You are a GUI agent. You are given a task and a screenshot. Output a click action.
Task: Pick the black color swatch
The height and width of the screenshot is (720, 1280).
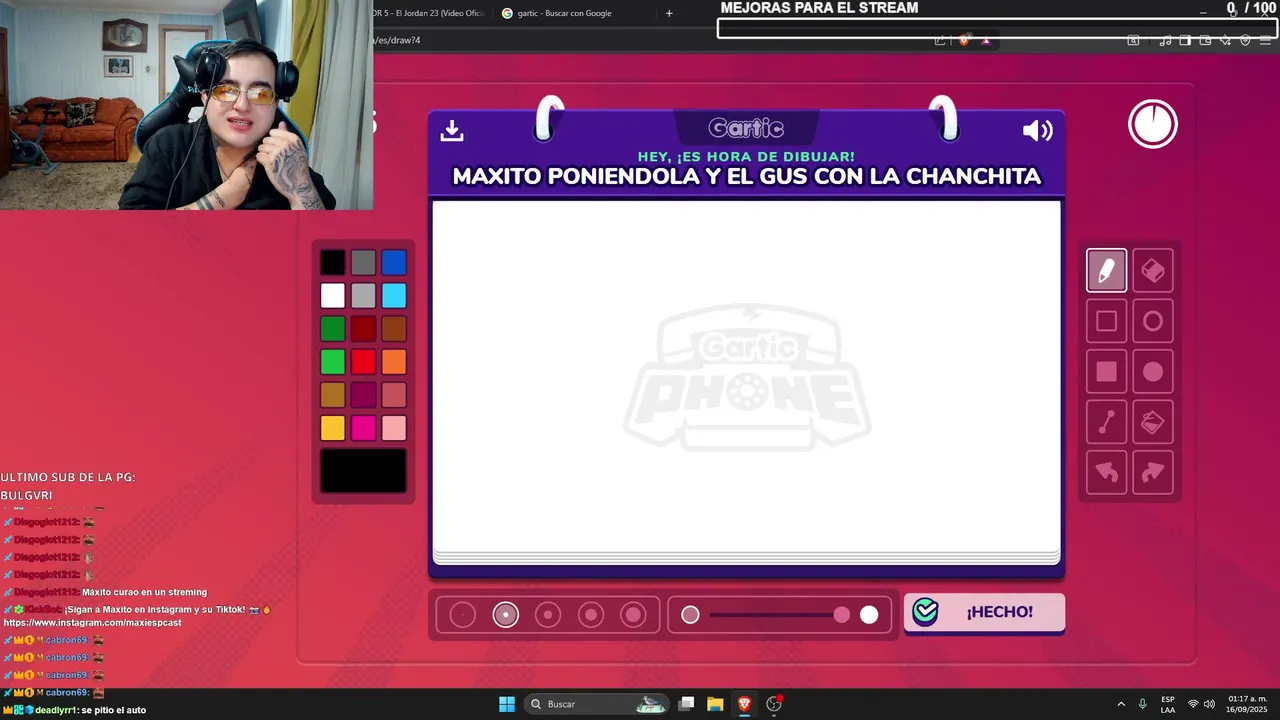(333, 263)
